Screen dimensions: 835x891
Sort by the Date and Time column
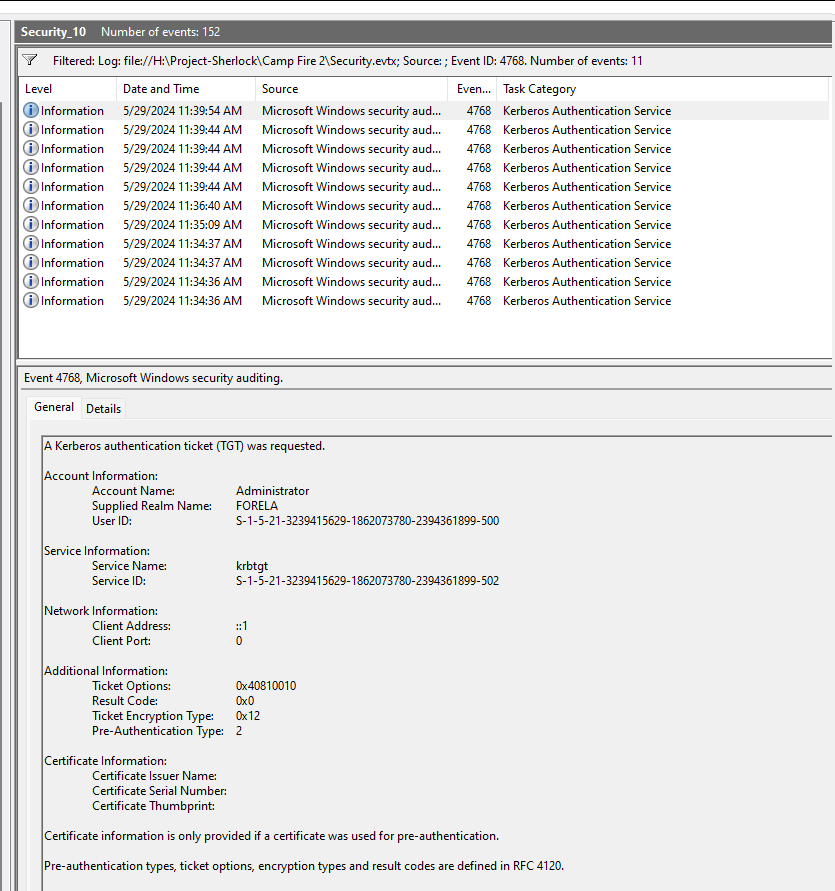click(x=185, y=89)
